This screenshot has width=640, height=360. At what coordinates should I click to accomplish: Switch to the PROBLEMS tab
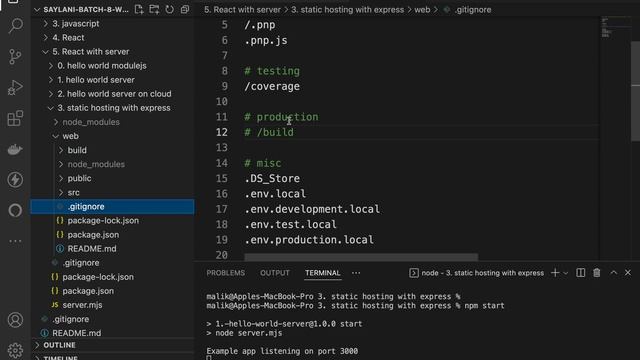click(x=225, y=273)
